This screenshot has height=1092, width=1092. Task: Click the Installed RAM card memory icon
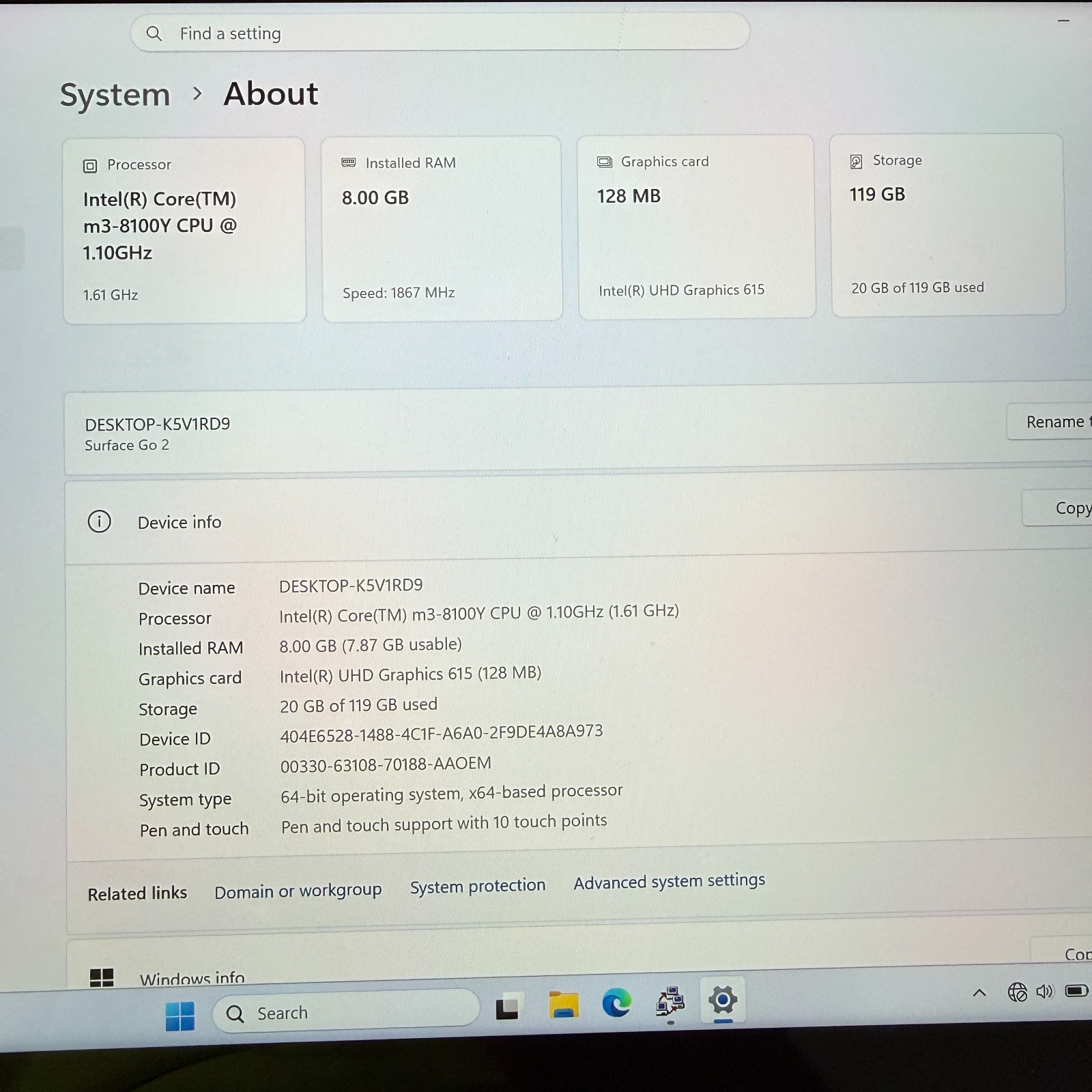tap(349, 163)
